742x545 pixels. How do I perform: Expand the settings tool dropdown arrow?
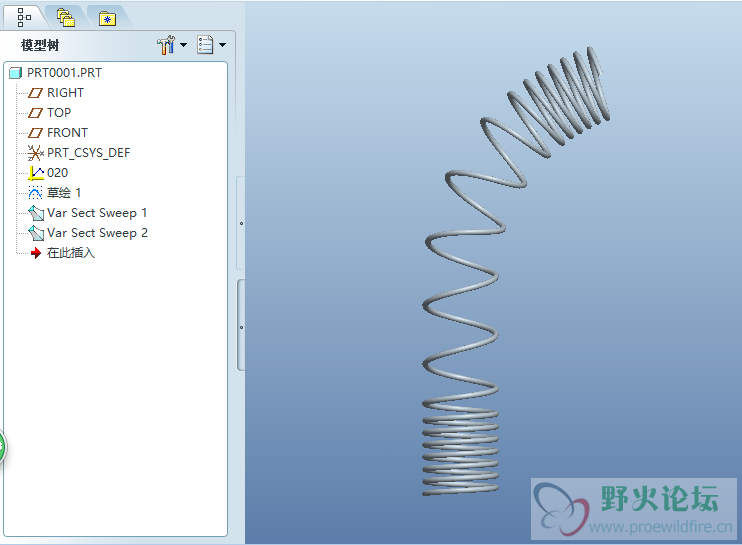point(184,45)
